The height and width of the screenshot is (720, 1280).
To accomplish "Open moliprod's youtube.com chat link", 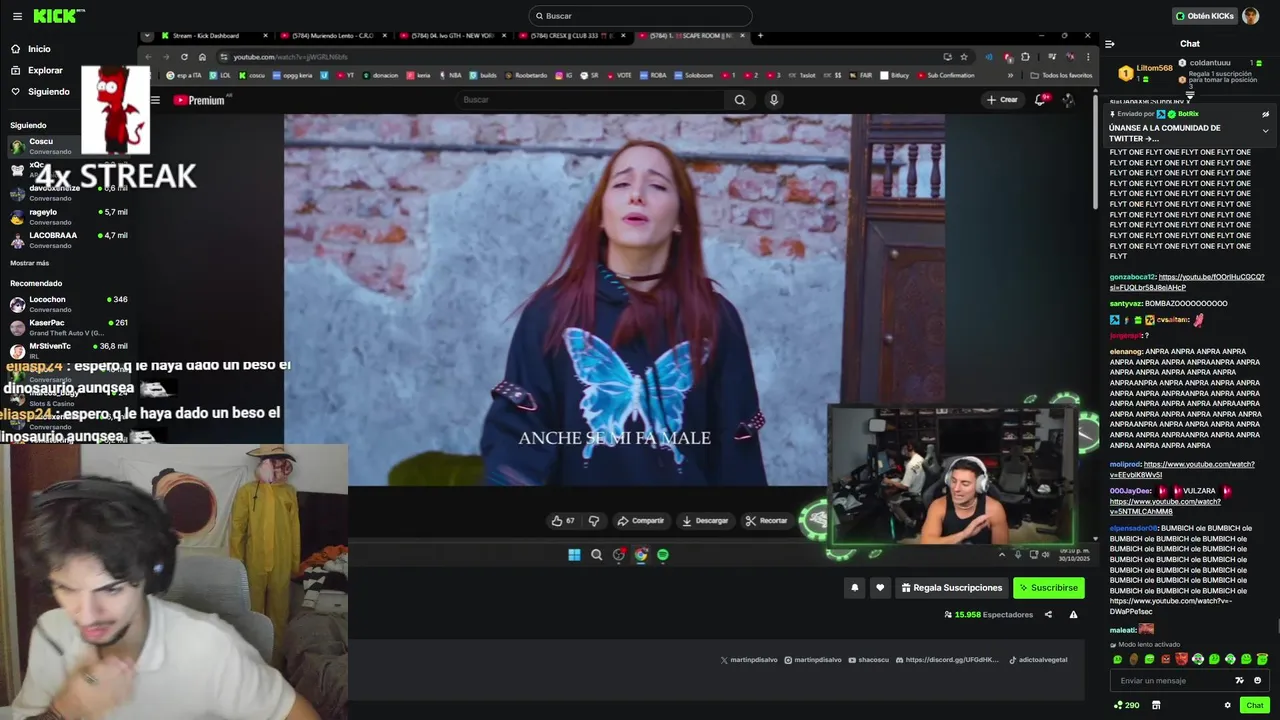I will [x=1183, y=470].
